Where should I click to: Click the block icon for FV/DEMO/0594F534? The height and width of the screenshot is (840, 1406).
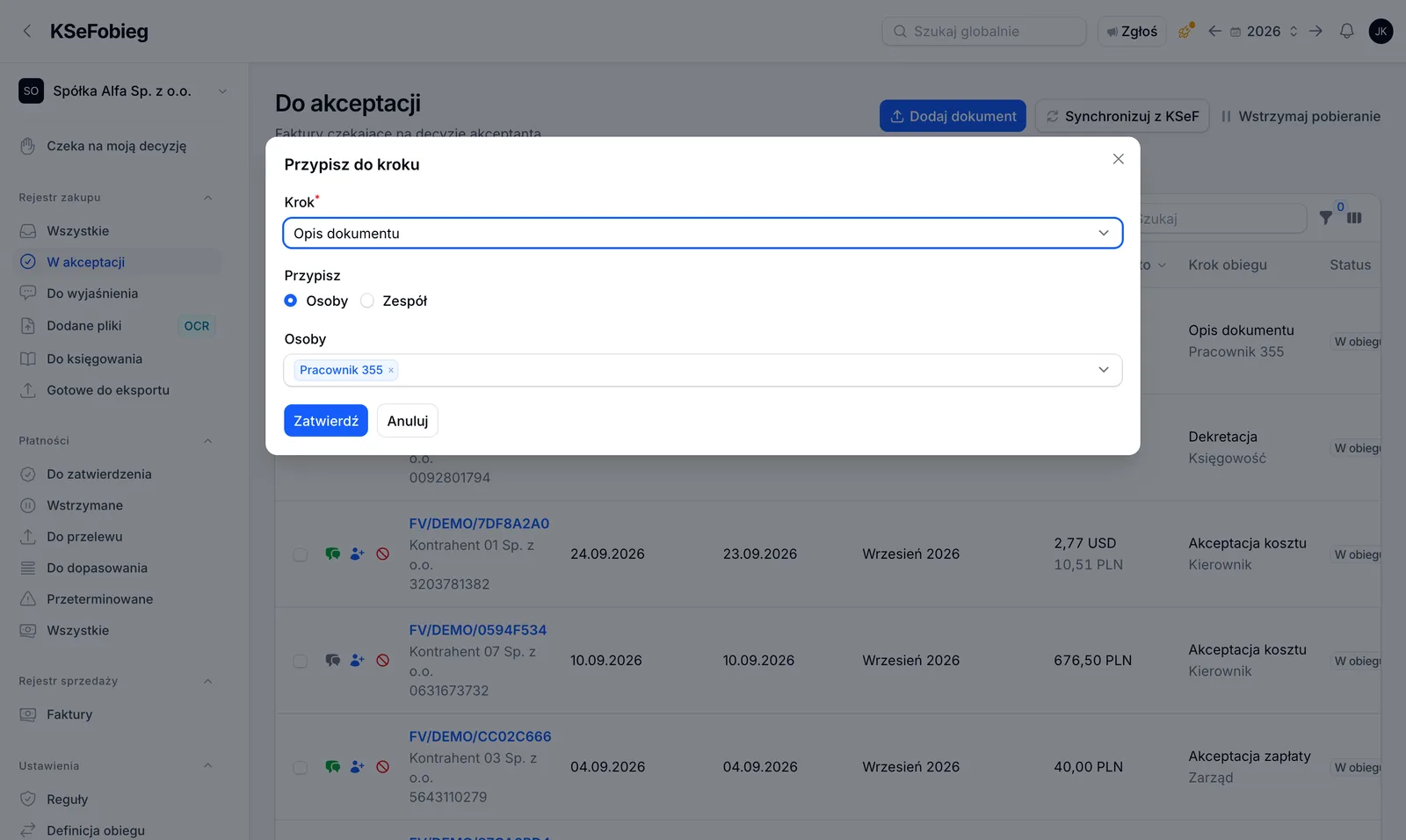click(382, 661)
